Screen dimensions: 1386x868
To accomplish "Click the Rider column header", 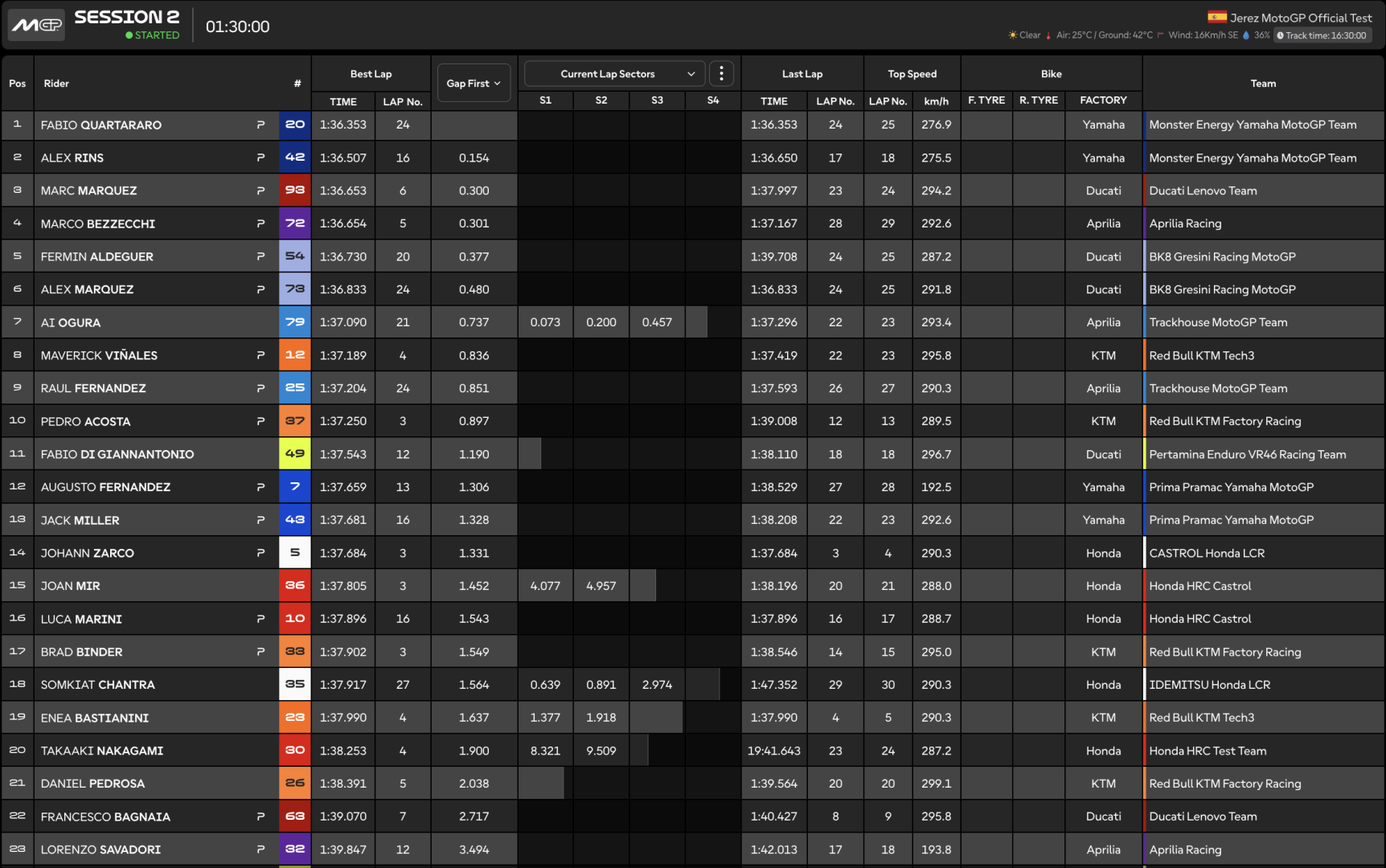I will [56, 84].
